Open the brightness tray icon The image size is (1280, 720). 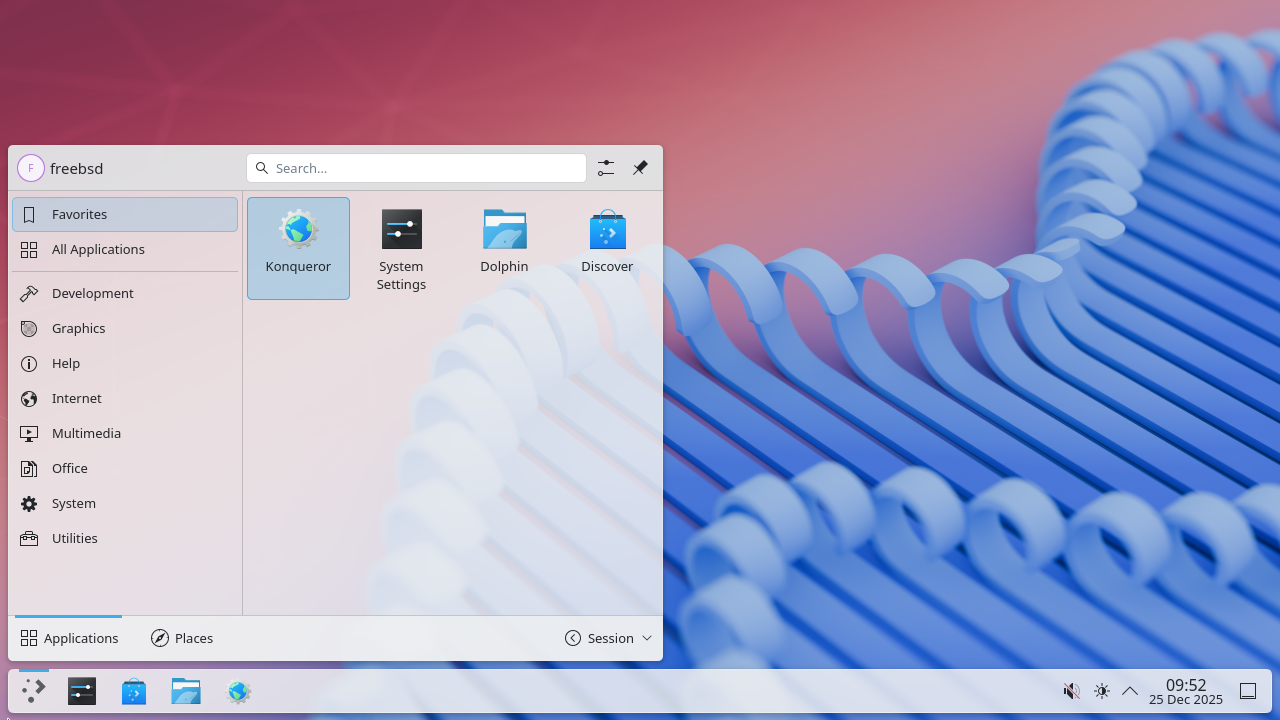point(1102,691)
